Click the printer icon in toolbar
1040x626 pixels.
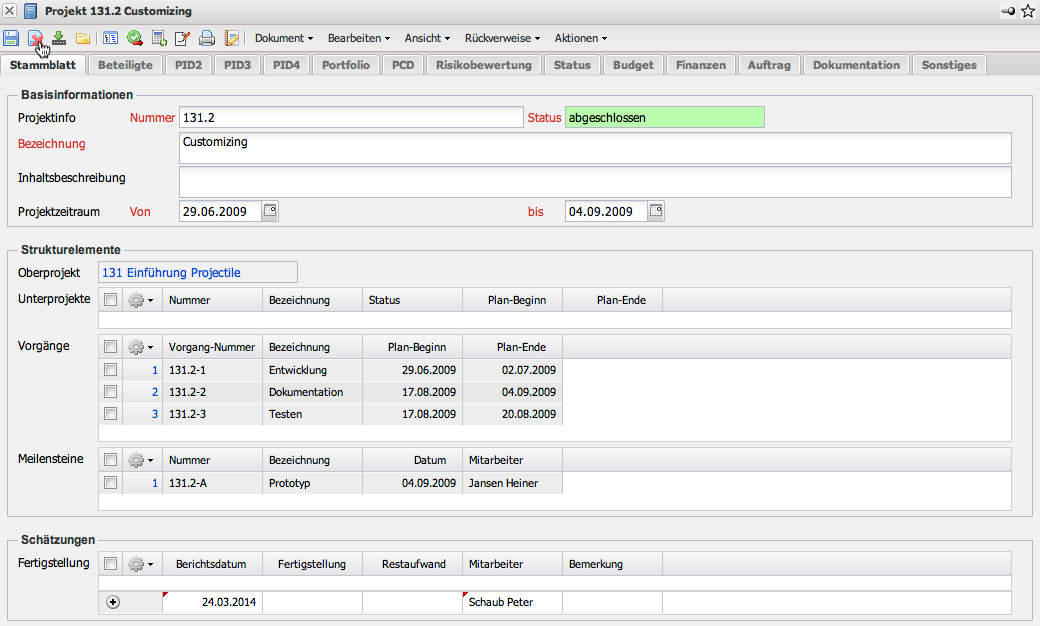207,38
